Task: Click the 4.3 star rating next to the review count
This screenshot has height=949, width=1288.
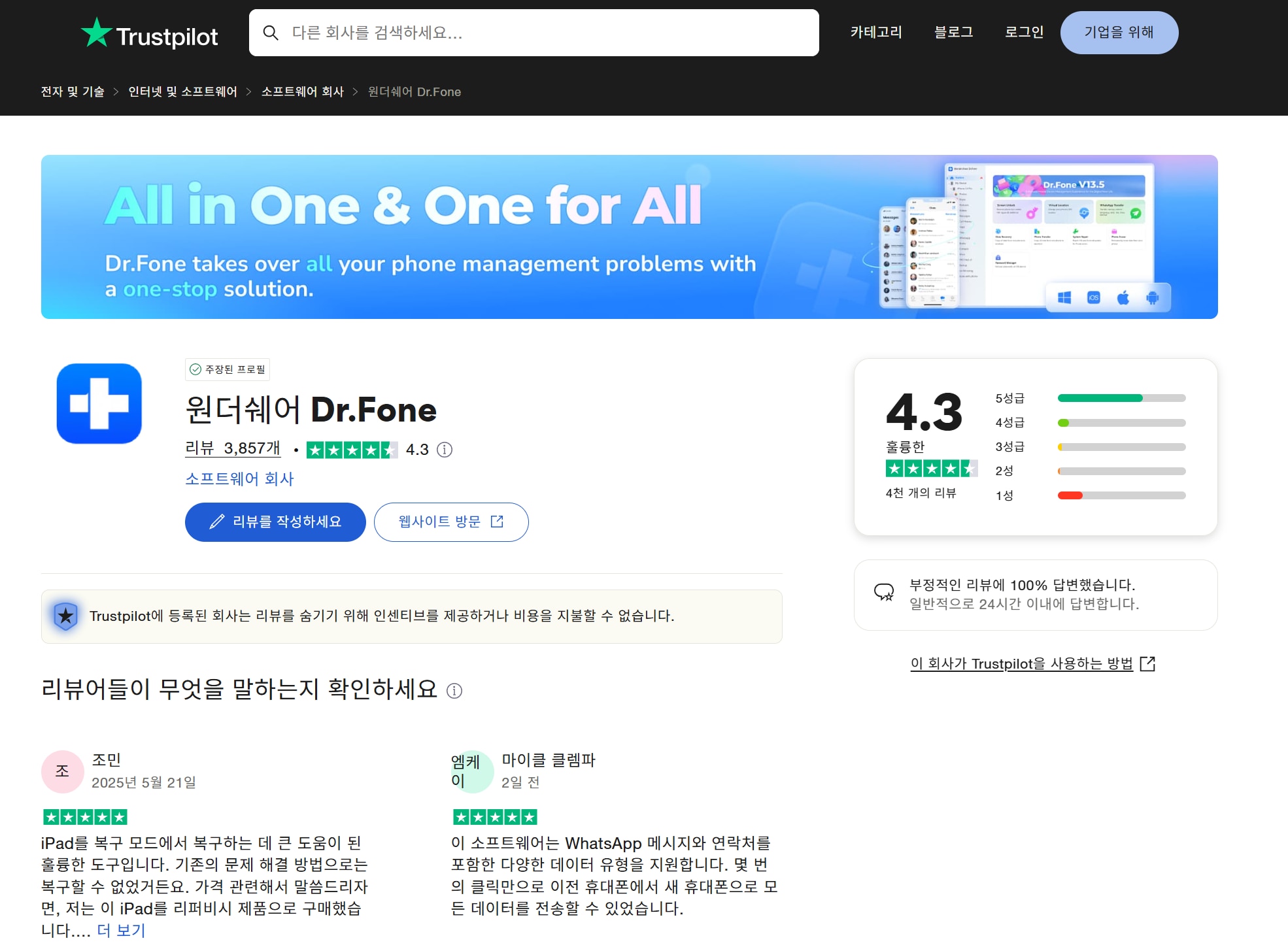Action: click(352, 450)
